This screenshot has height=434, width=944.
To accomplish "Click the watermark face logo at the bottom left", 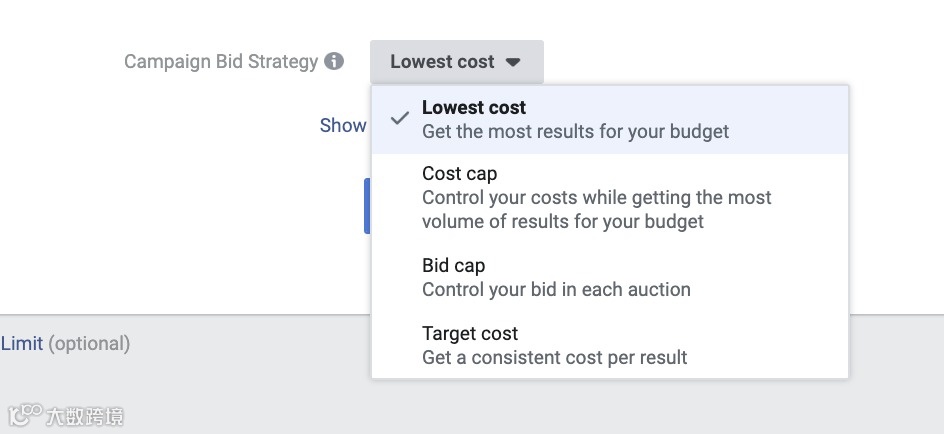I will coord(25,413).
